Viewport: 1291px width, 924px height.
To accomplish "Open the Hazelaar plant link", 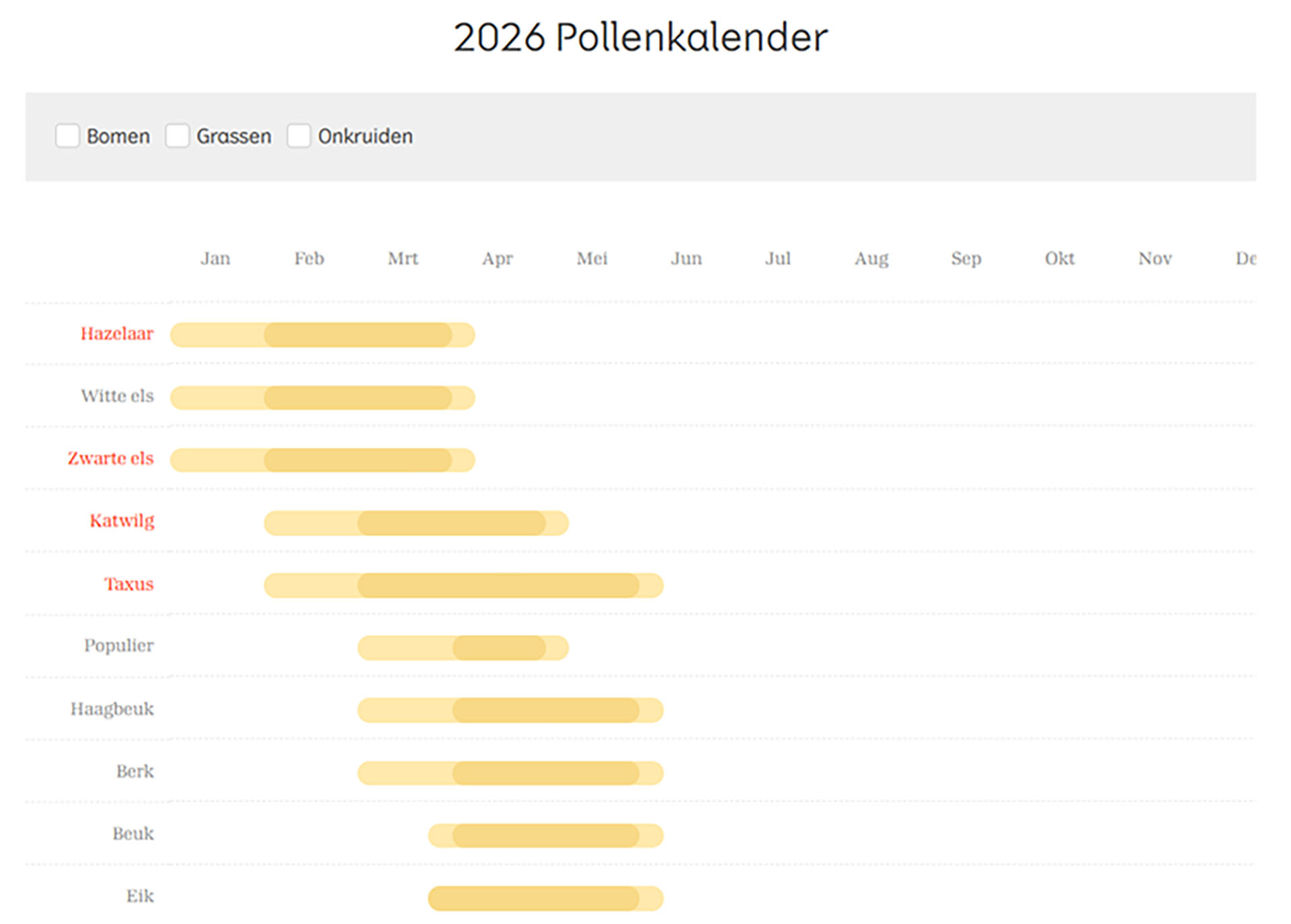I will click(x=117, y=334).
